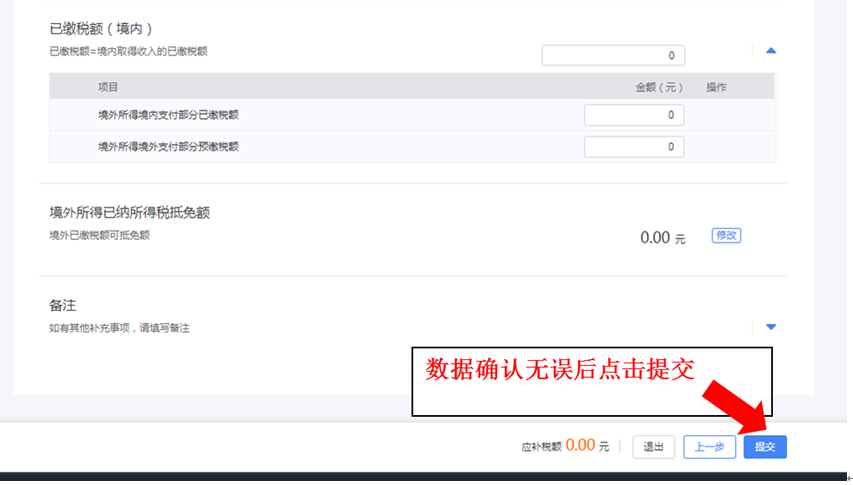Collapse the 已缴税额（境内）section arrow
The height and width of the screenshot is (485, 853).
coord(770,51)
